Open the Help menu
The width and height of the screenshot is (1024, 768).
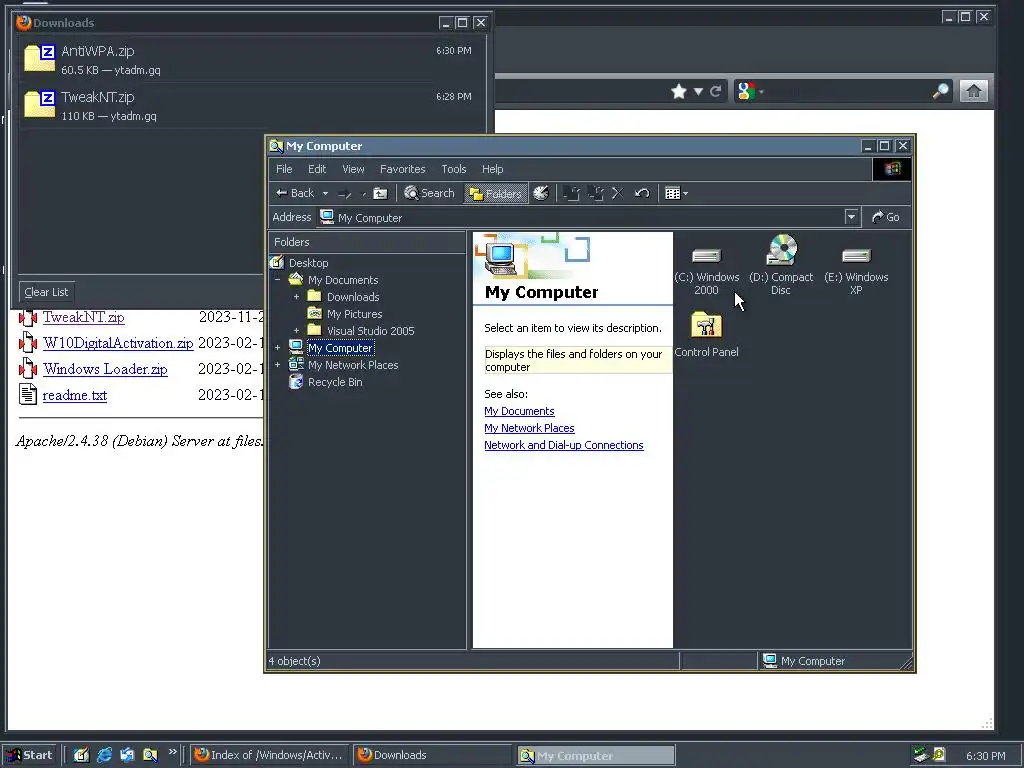(x=492, y=169)
